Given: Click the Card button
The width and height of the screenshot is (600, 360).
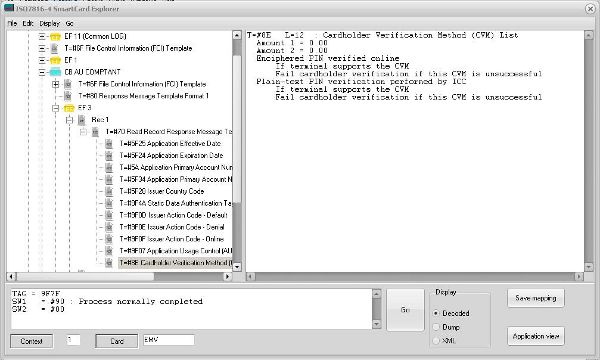Looking at the screenshot, I should point(117,341).
